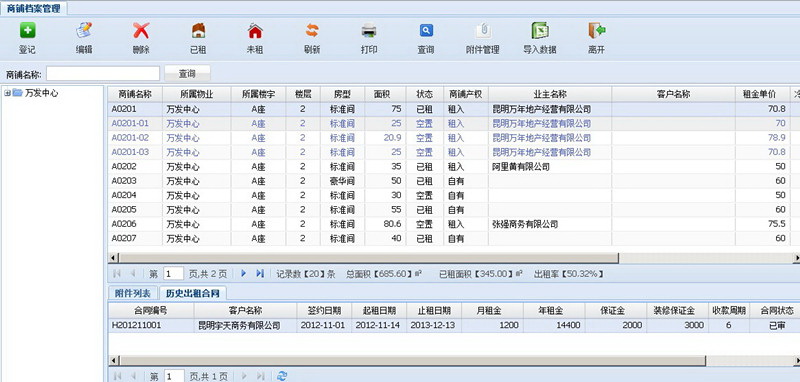Click the 商铺名称 search input field

(103, 74)
